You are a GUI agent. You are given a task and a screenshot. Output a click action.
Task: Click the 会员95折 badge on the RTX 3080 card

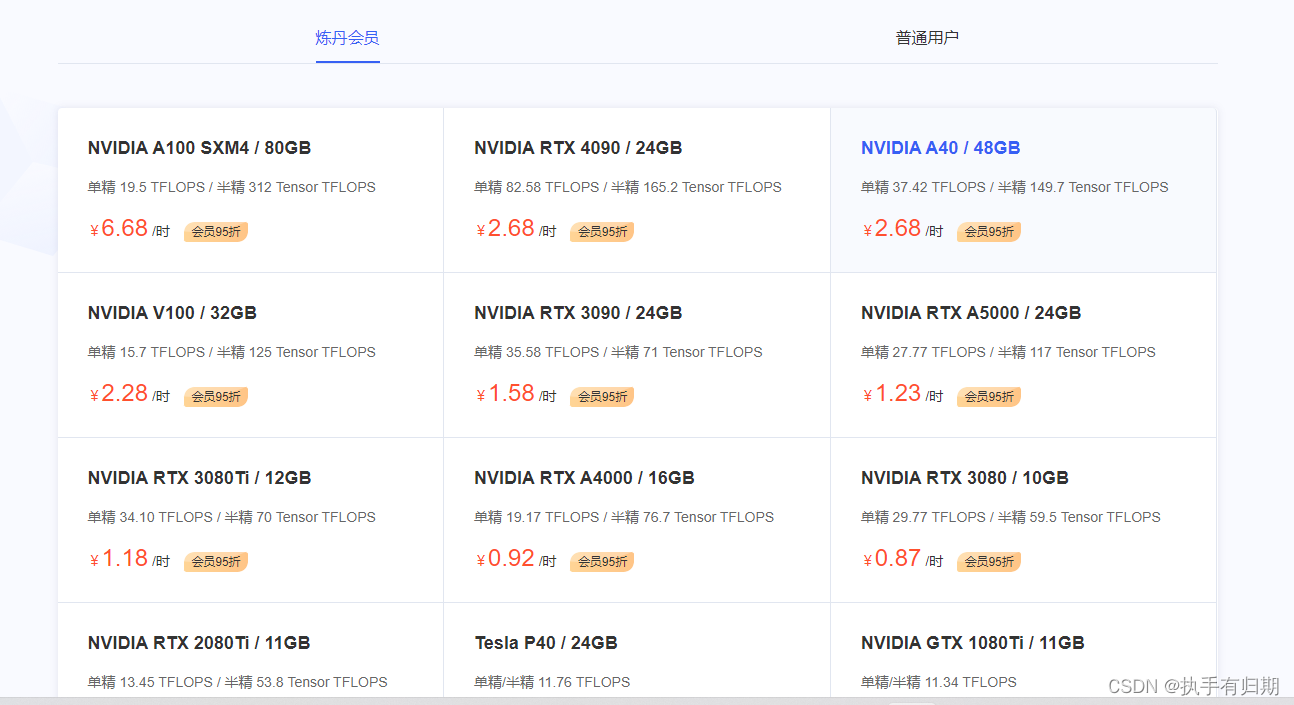989,562
